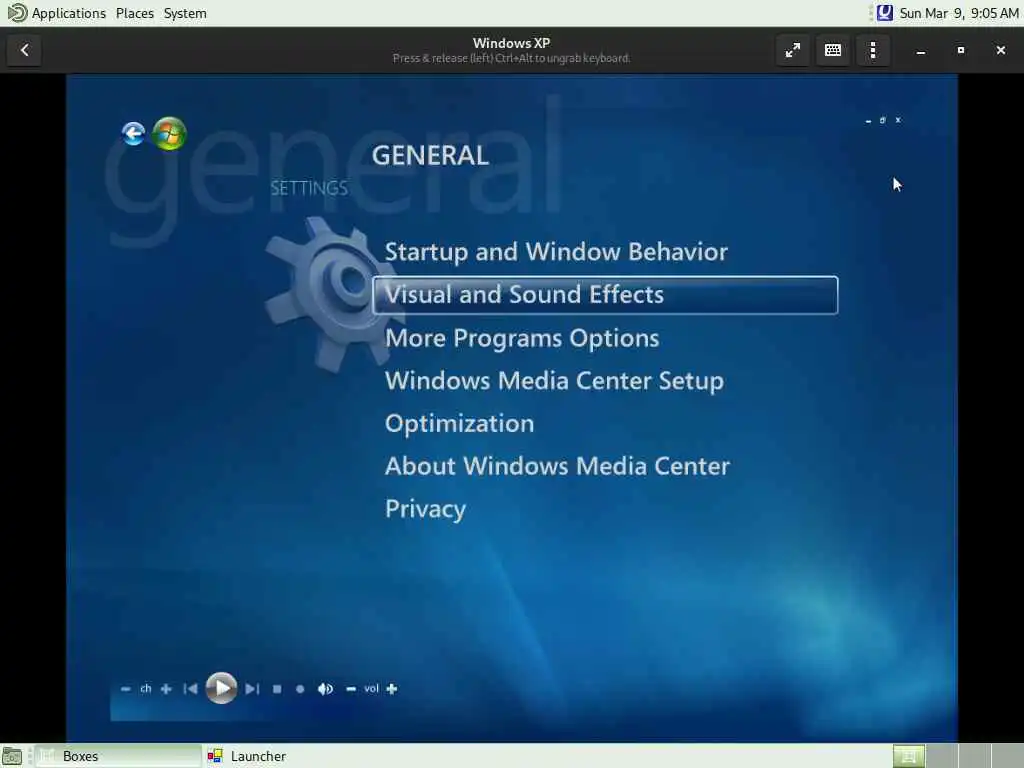Open the Privacy settings
The height and width of the screenshot is (768, 1024).
(x=425, y=509)
